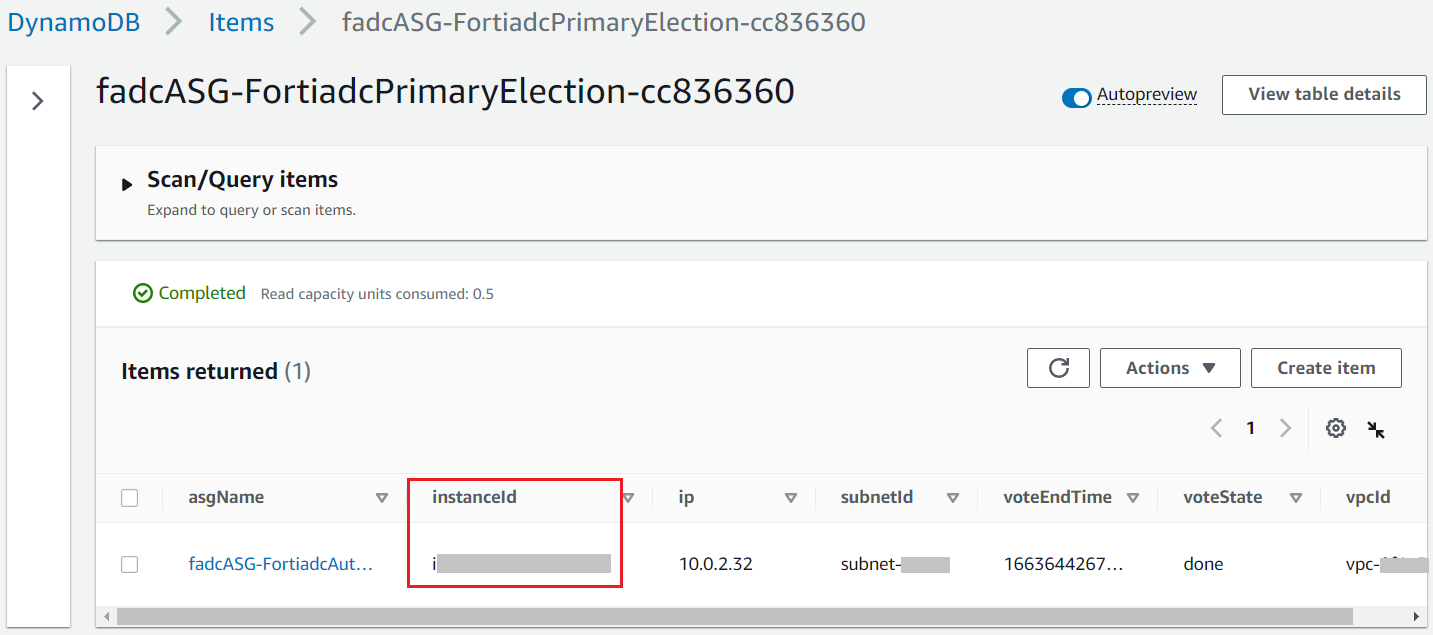Select all items with the header checkbox
The width and height of the screenshot is (1433, 635).
tap(129, 497)
